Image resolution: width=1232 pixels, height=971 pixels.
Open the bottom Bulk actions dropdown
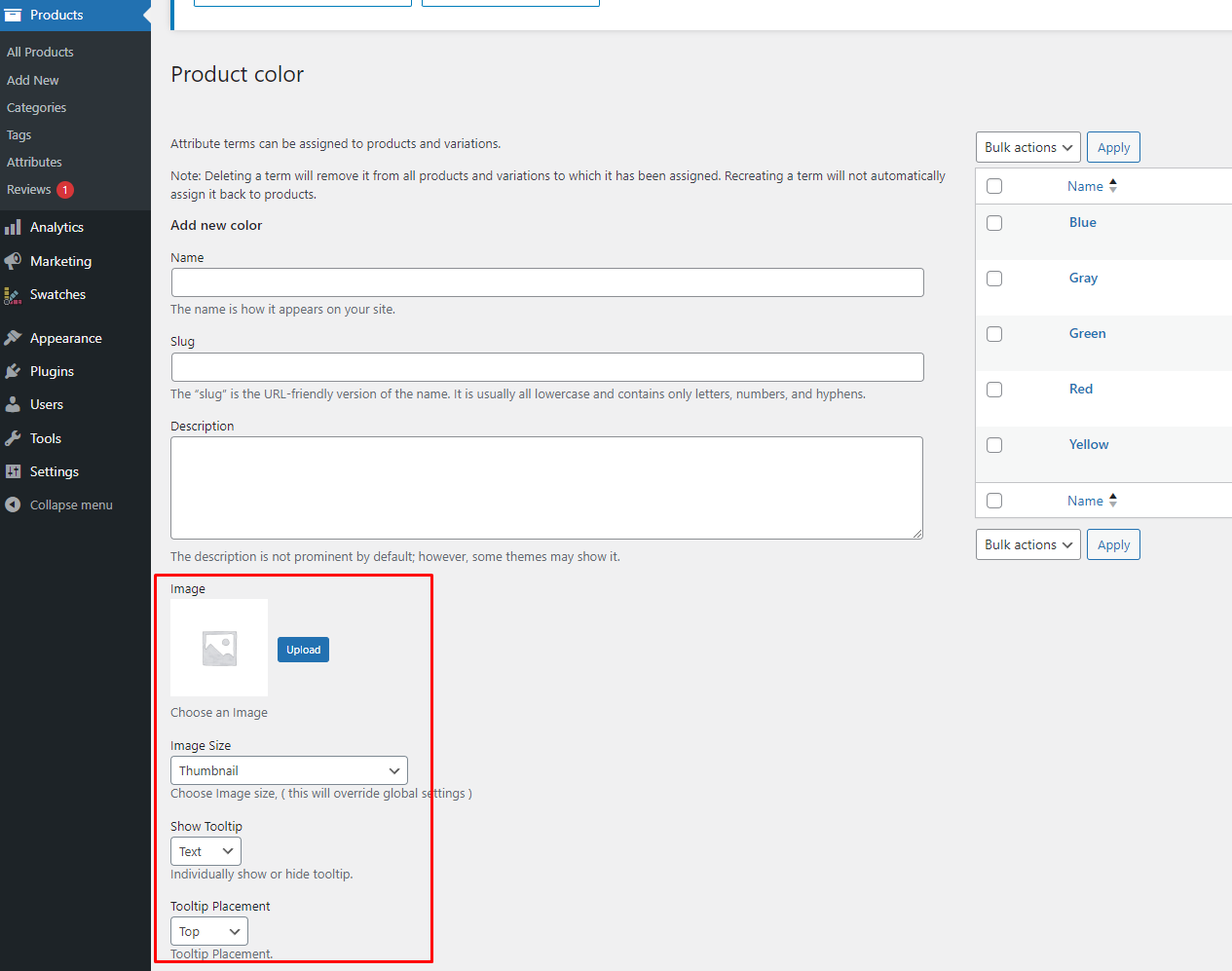[x=1028, y=544]
